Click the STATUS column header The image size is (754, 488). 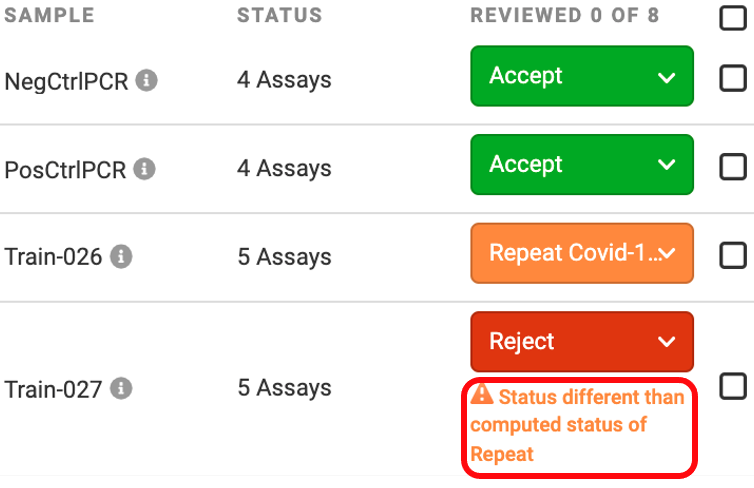279,15
